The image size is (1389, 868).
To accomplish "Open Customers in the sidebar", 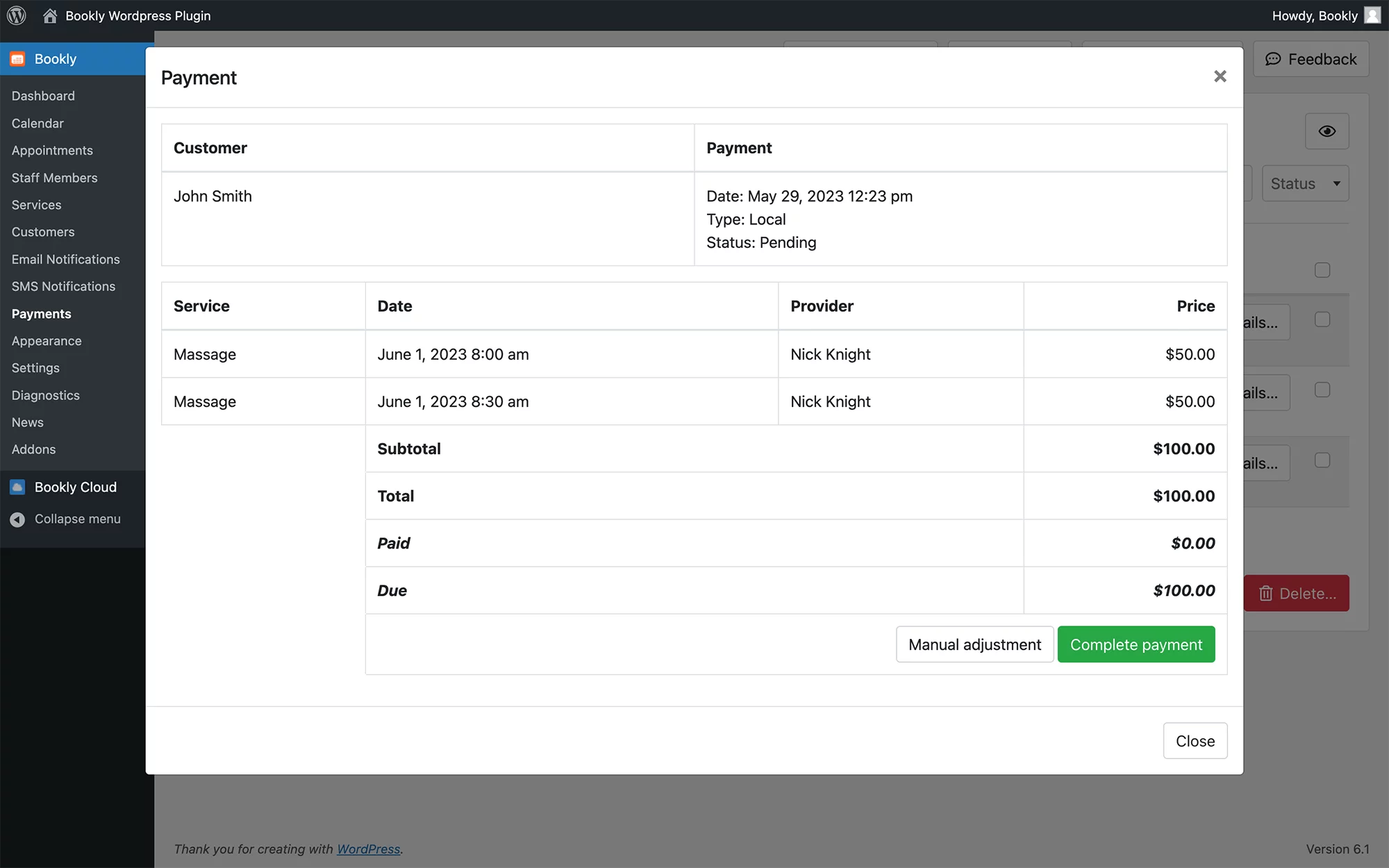I will click(43, 232).
